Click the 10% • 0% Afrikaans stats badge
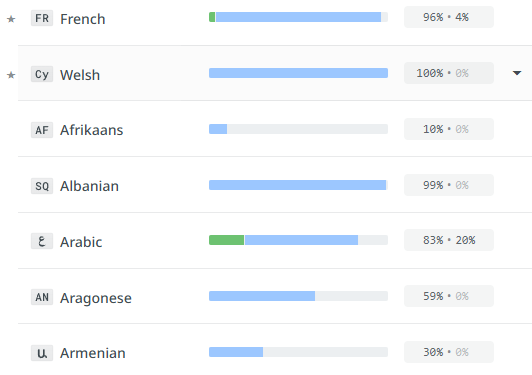This screenshot has height=375, width=532. (449, 129)
